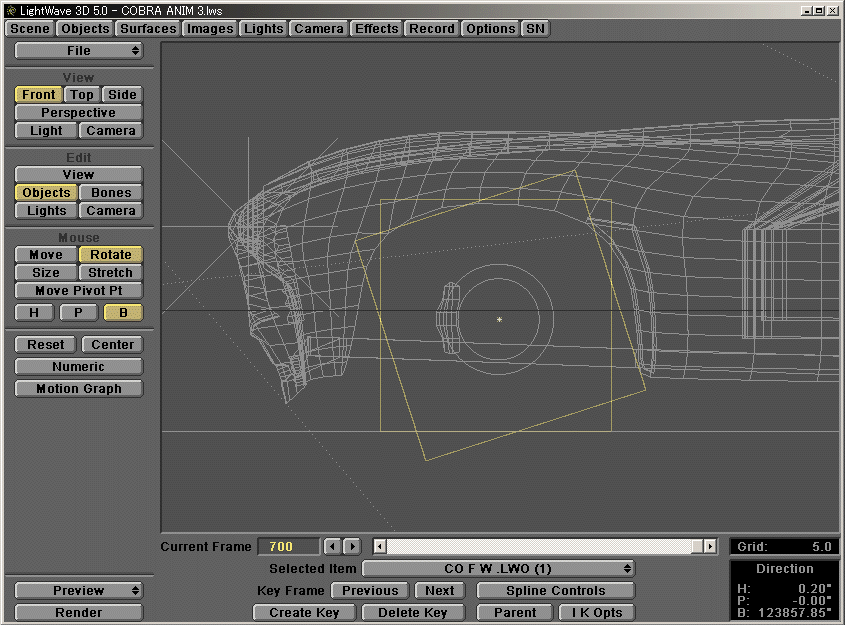Screen dimensions: 845x625
Task: Open the Effects menu
Action: pyautogui.click(x=376, y=28)
